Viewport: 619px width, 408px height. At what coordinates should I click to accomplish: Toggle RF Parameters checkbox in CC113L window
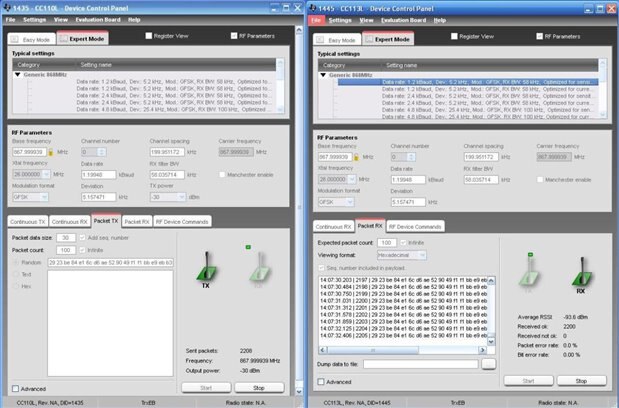(x=540, y=36)
